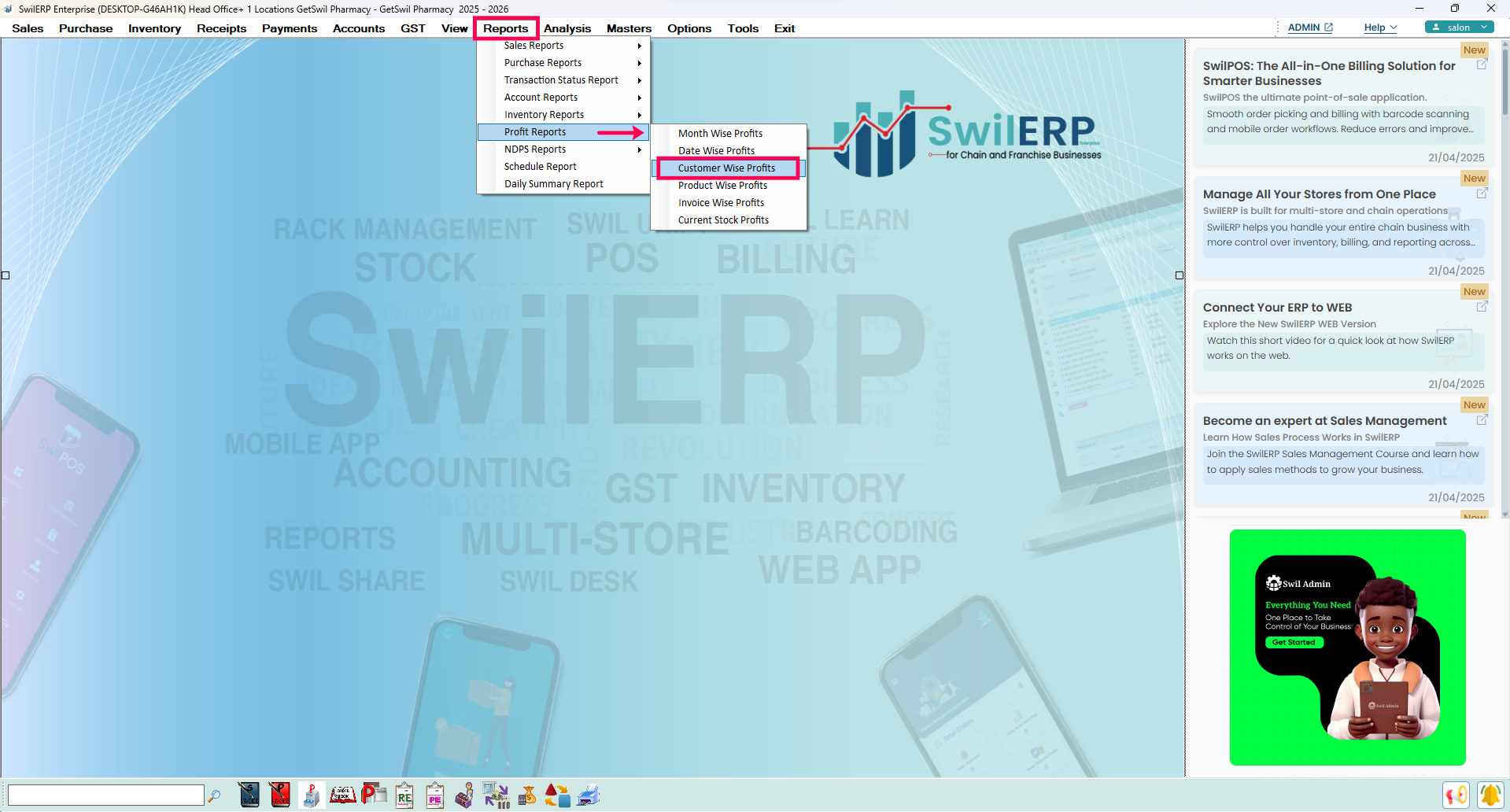1510x812 pixels.
Task: Open the SwilPOS All-in-One Billing Solution headline
Action: [1329, 73]
